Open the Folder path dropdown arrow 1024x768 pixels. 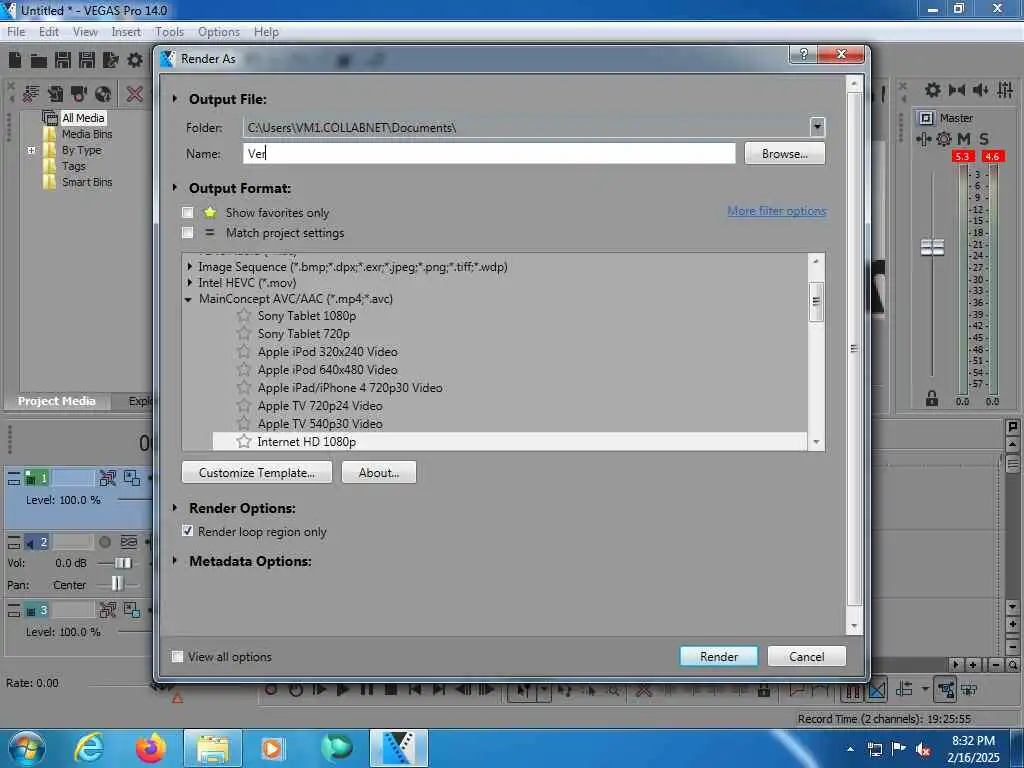pyautogui.click(x=817, y=127)
